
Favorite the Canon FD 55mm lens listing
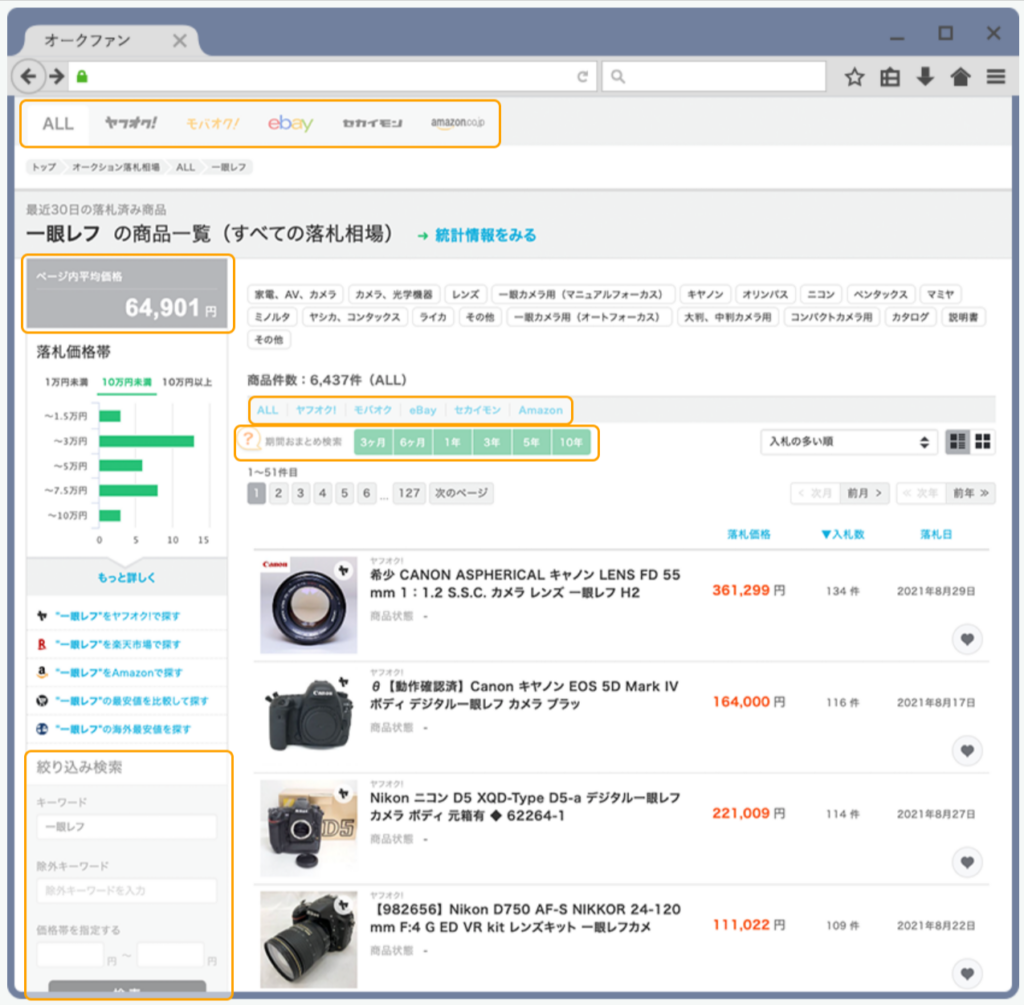(x=966, y=639)
